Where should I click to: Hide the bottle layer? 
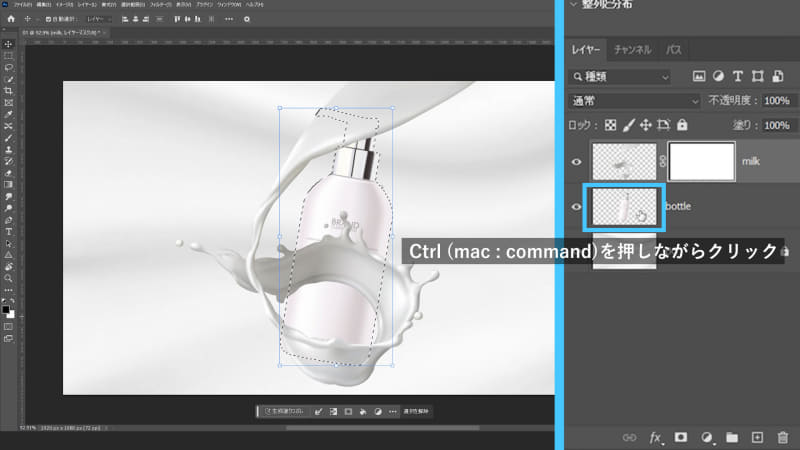577,207
